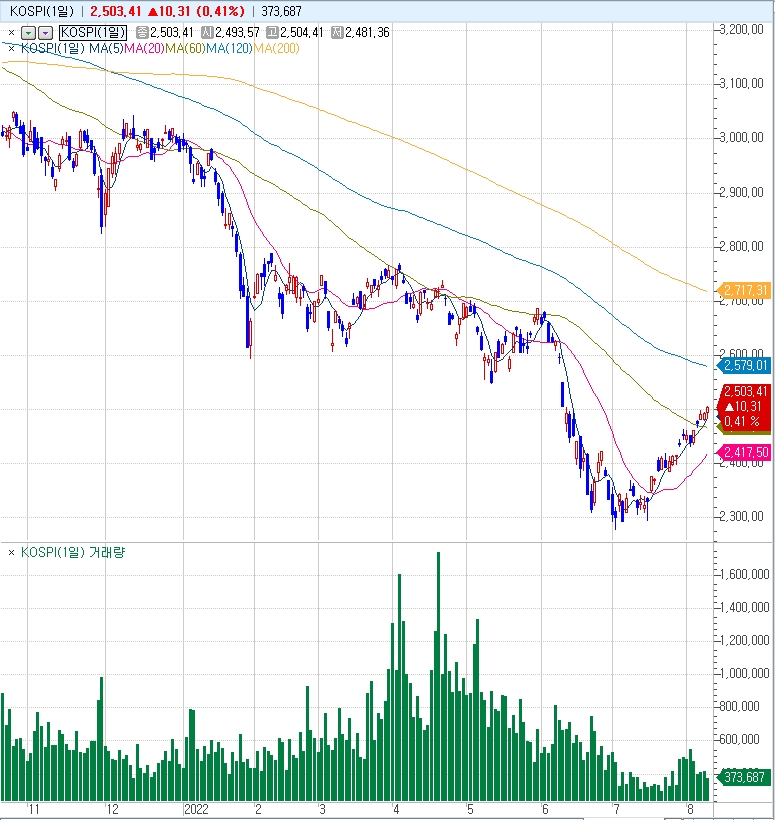Image resolution: width=775 pixels, height=820 pixels.
Task: Click the 800,000 volume axis label
Action: [739, 707]
